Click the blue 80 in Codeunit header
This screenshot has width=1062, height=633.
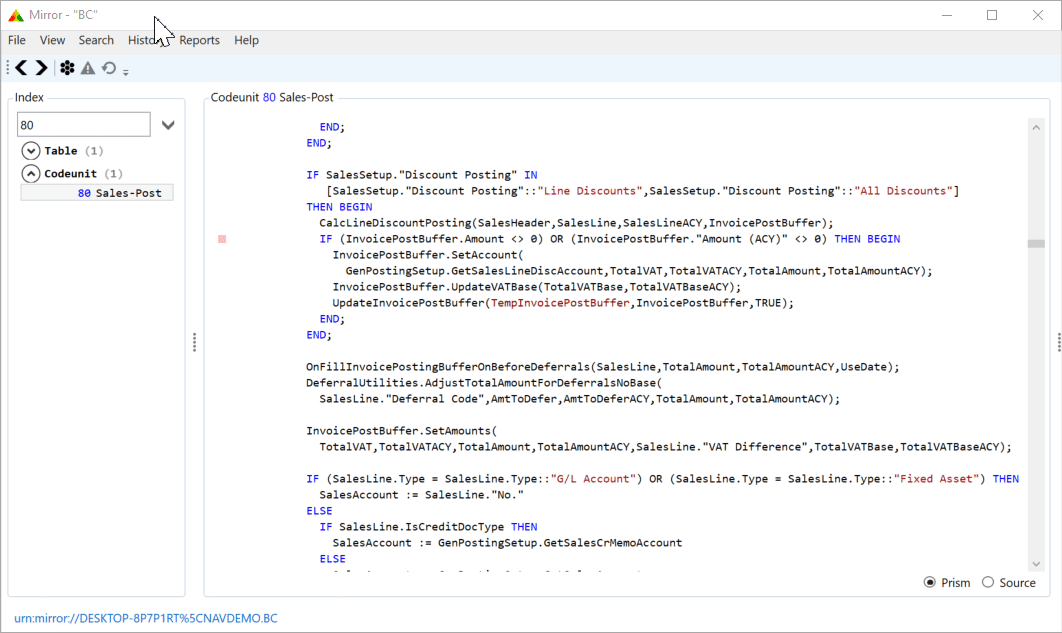point(269,97)
